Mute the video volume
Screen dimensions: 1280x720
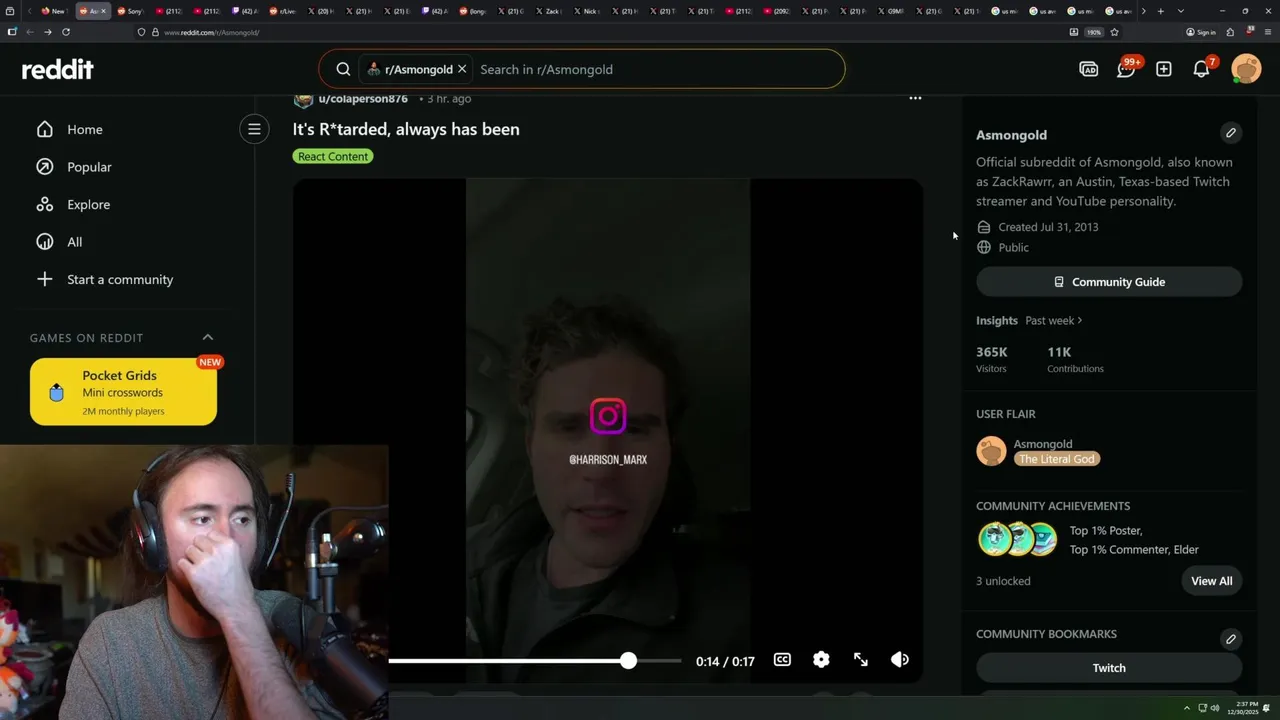coord(900,660)
